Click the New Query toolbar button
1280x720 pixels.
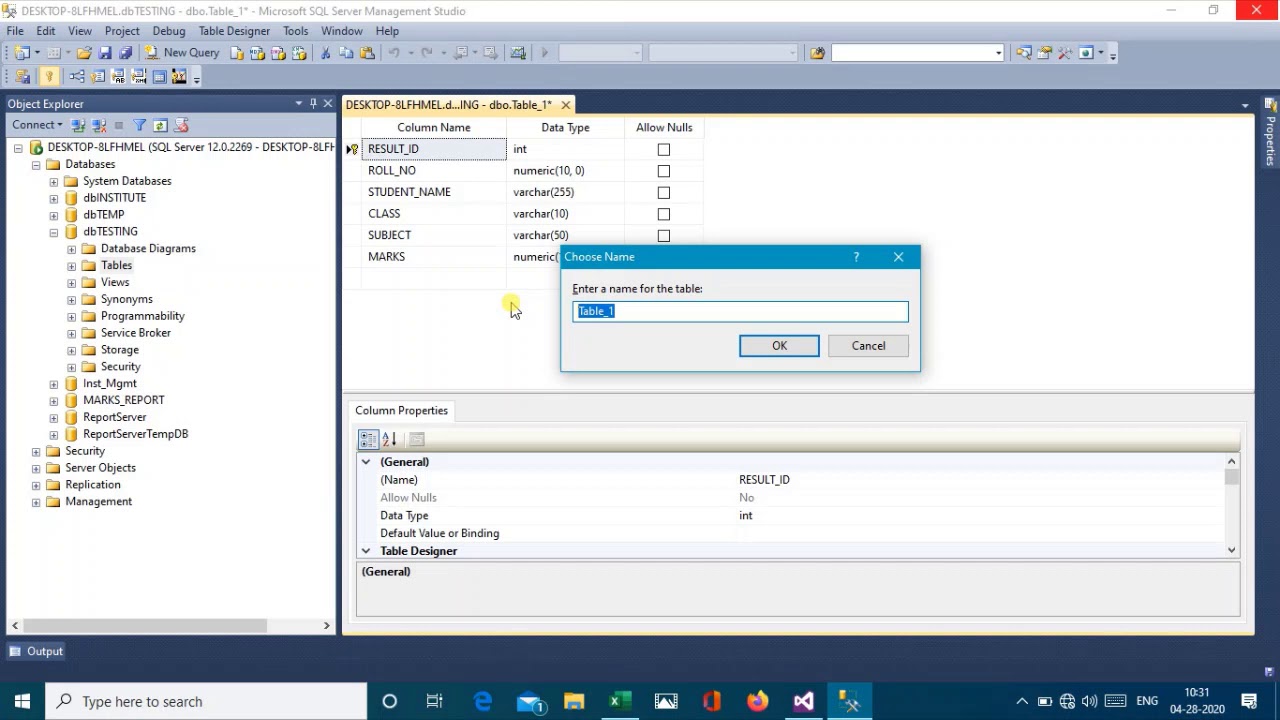tap(182, 53)
